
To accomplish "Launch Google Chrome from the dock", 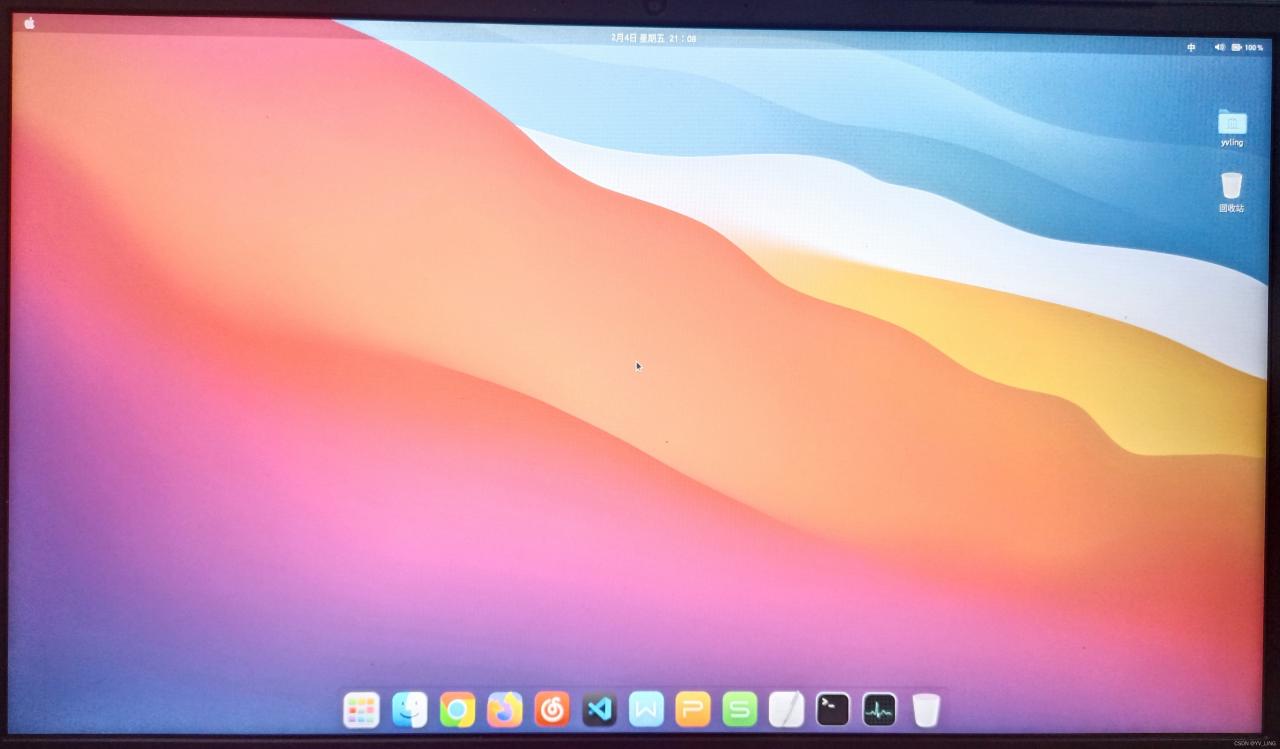I will [x=457, y=710].
